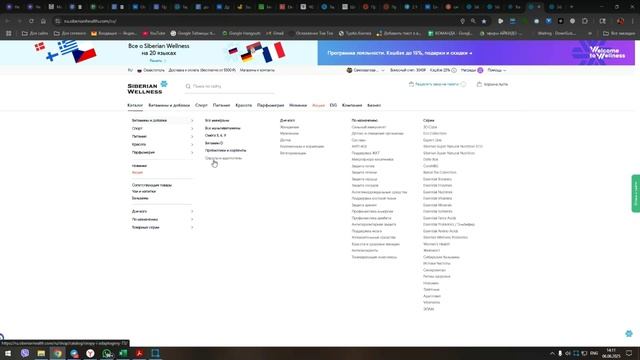This screenshot has width=640, height=360.
Task: Expand Витамины и добавки in left catalog menu
Action: pyautogui.click(x=162, y=120)
